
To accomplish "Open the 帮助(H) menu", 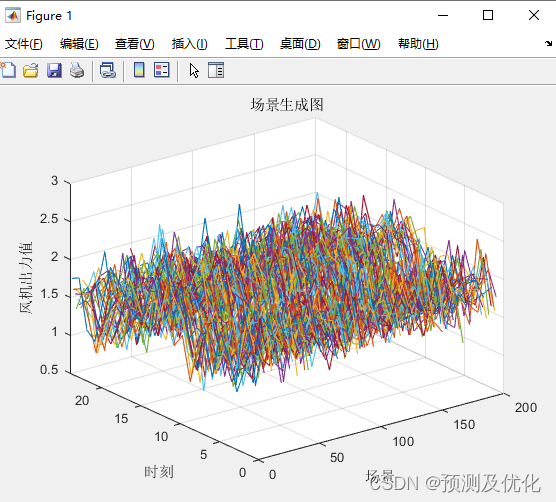I will (418, 44).
